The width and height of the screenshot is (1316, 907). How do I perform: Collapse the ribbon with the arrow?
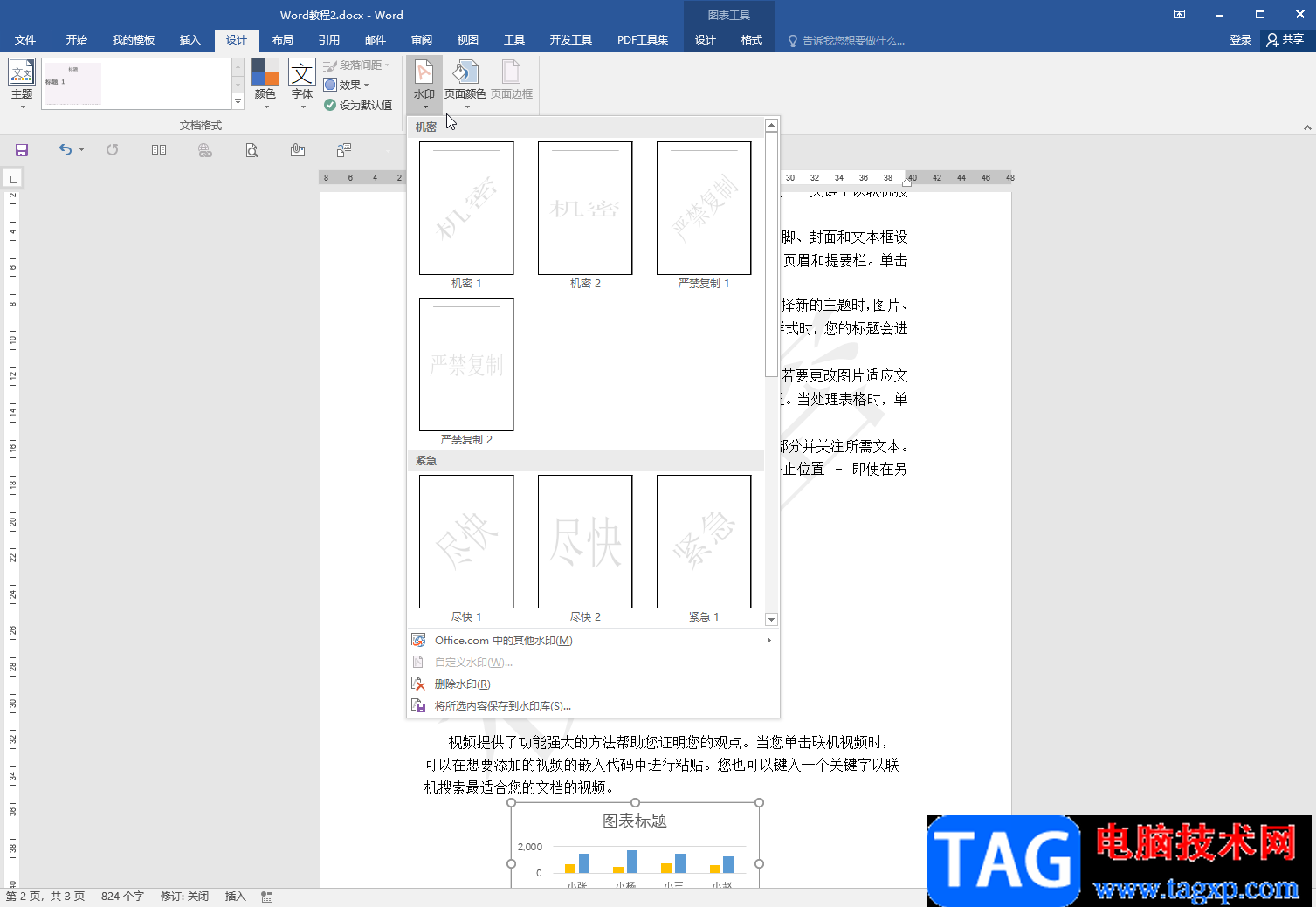coord(1307,127)
